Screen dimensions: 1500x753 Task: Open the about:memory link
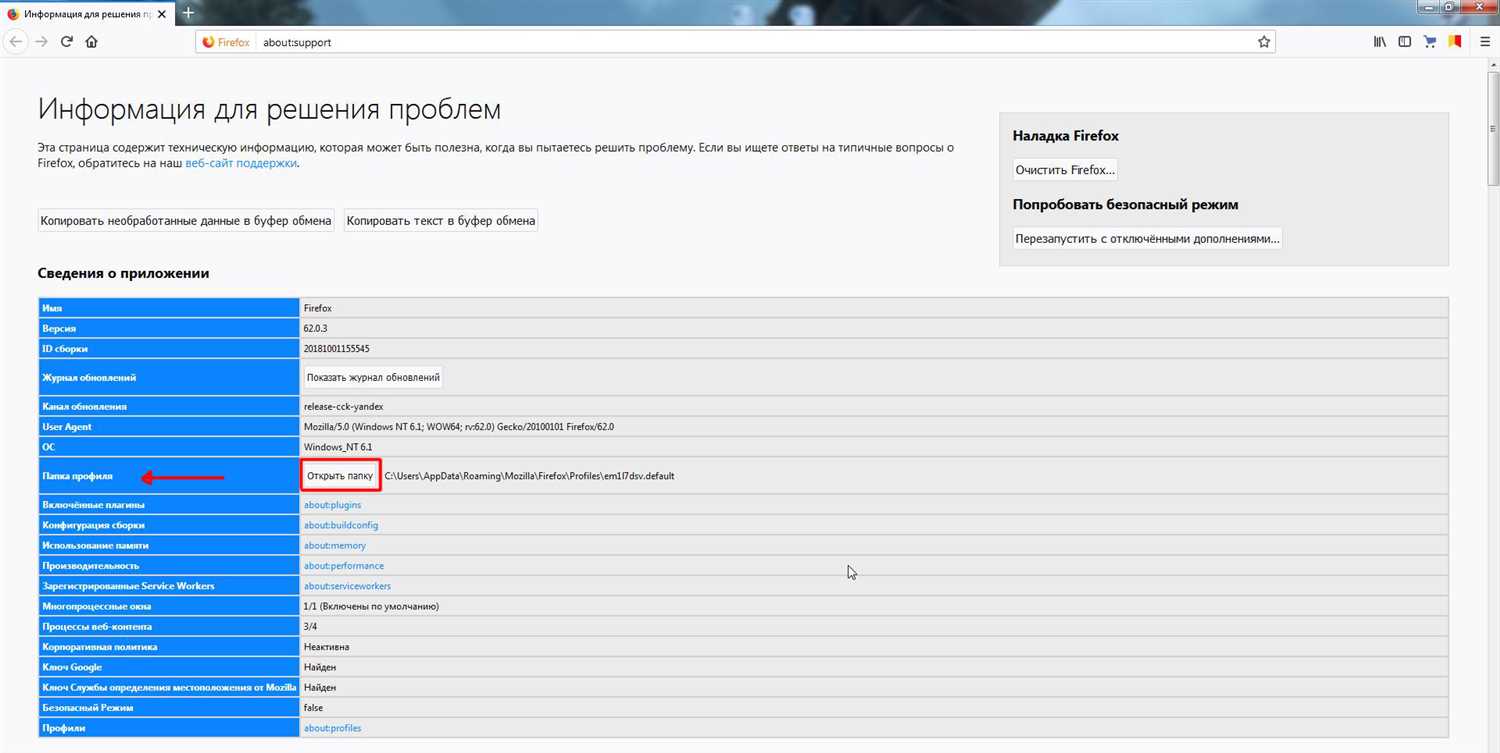(335, 546)
